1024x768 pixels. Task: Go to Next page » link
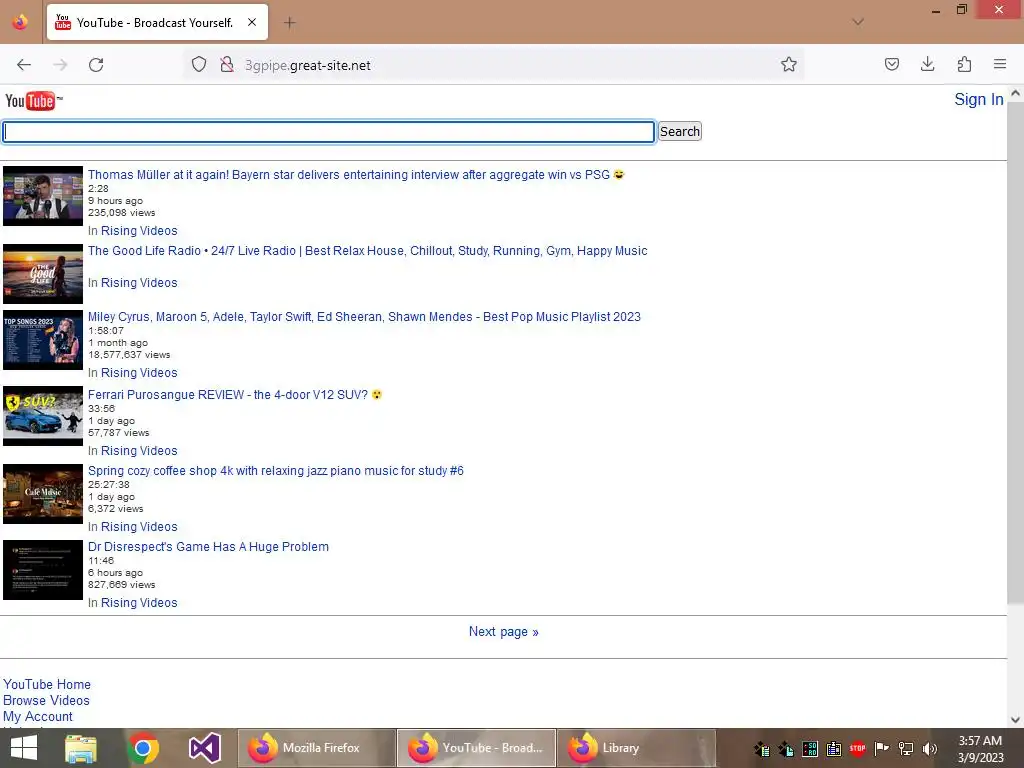tap(504, 632)
